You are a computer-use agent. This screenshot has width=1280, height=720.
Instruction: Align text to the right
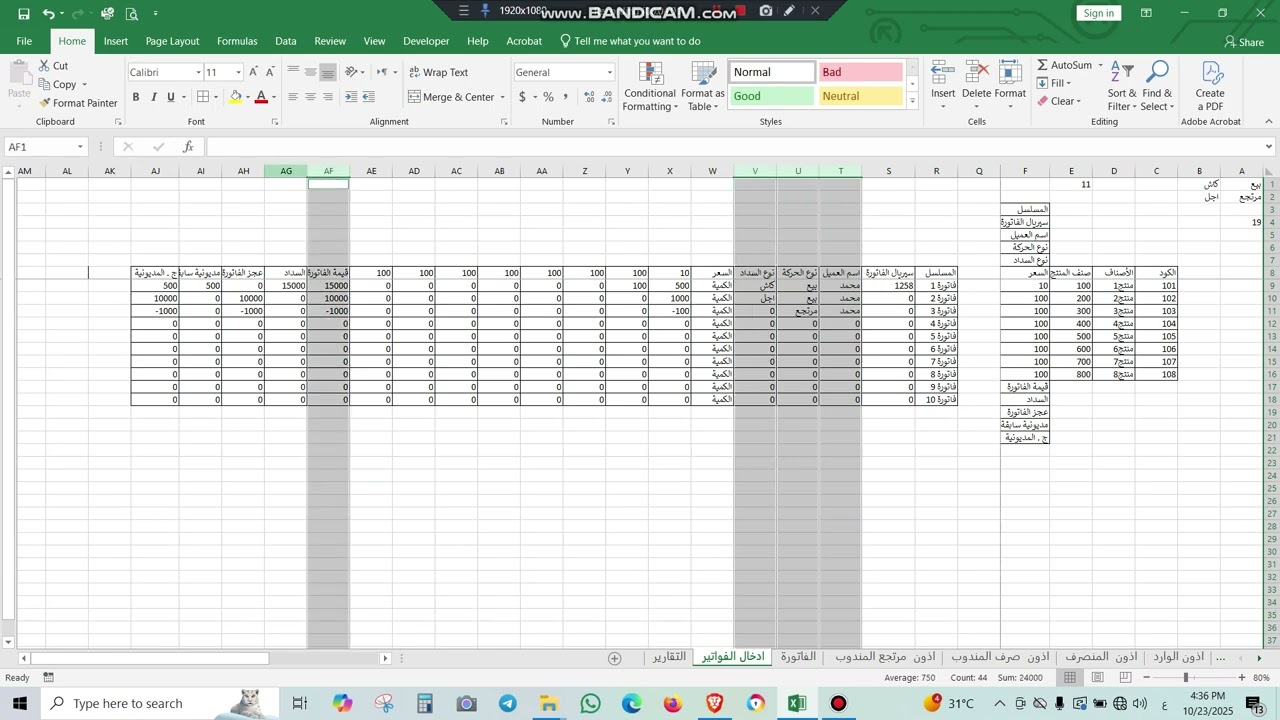(x=327, y=97)
